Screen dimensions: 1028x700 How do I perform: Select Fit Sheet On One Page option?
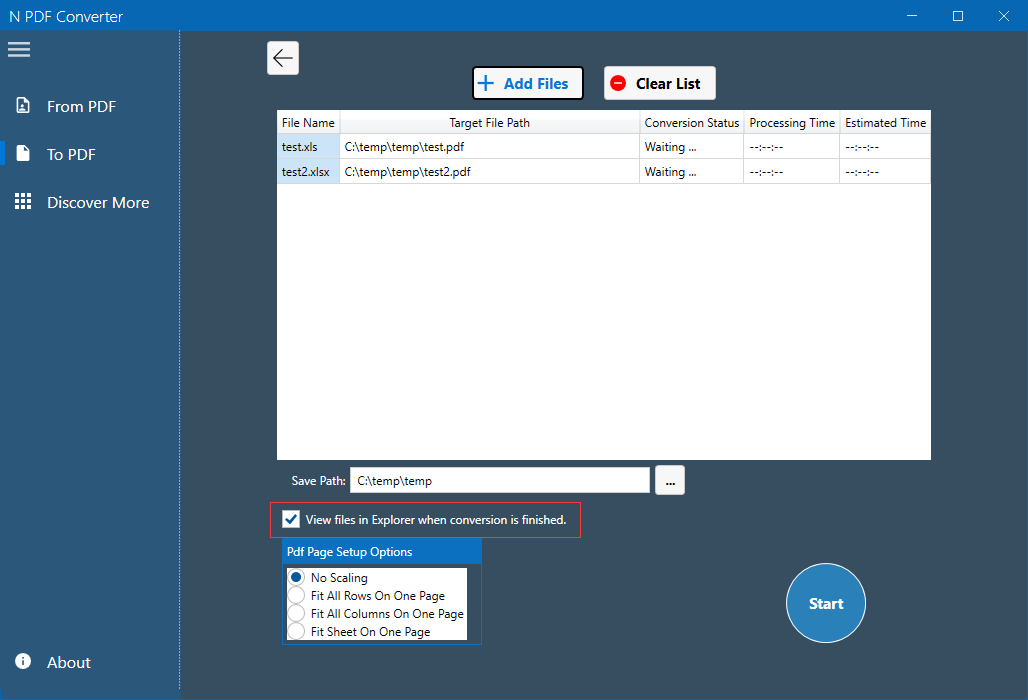[296, 632]
